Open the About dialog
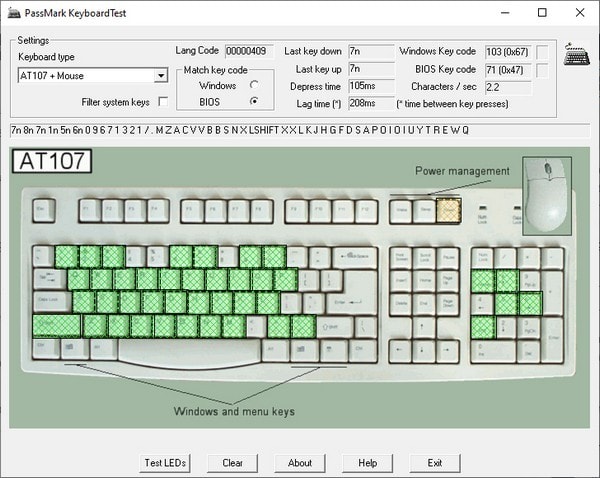This screenshot has width=600, height=478. pyautogui.click(x=300, y=463)
